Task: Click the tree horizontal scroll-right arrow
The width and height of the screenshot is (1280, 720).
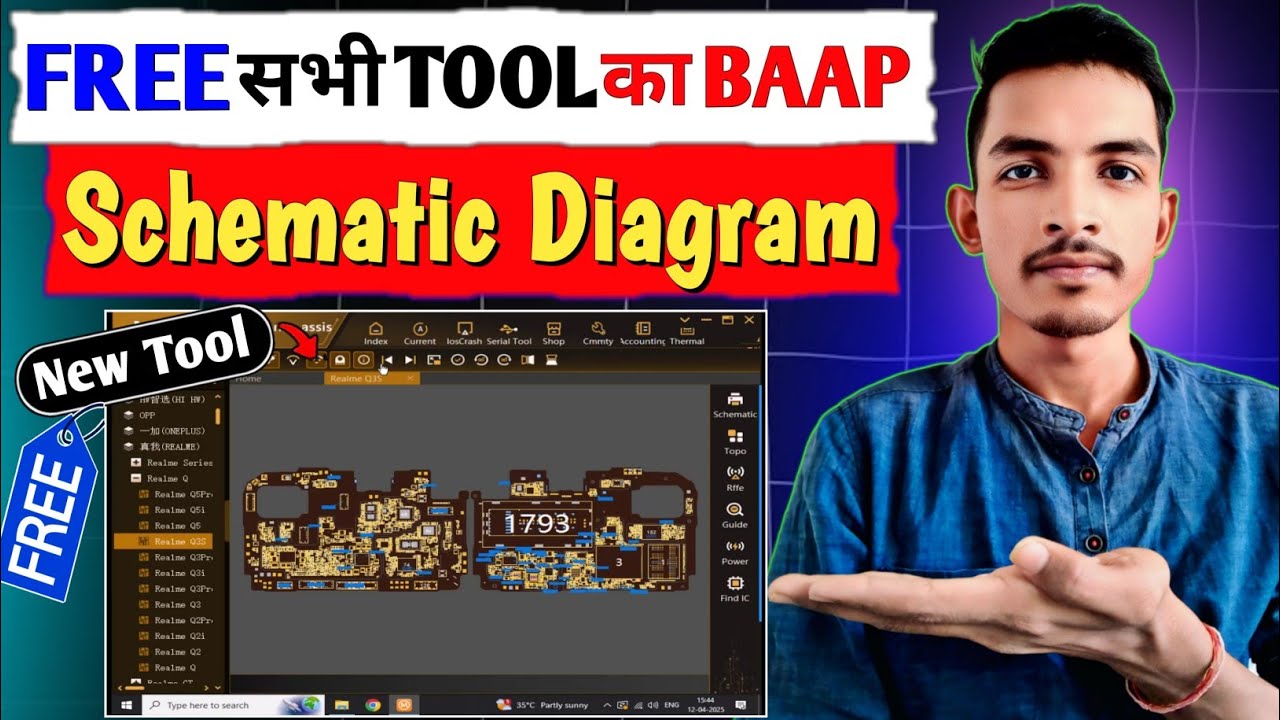Action: point(208,688)
